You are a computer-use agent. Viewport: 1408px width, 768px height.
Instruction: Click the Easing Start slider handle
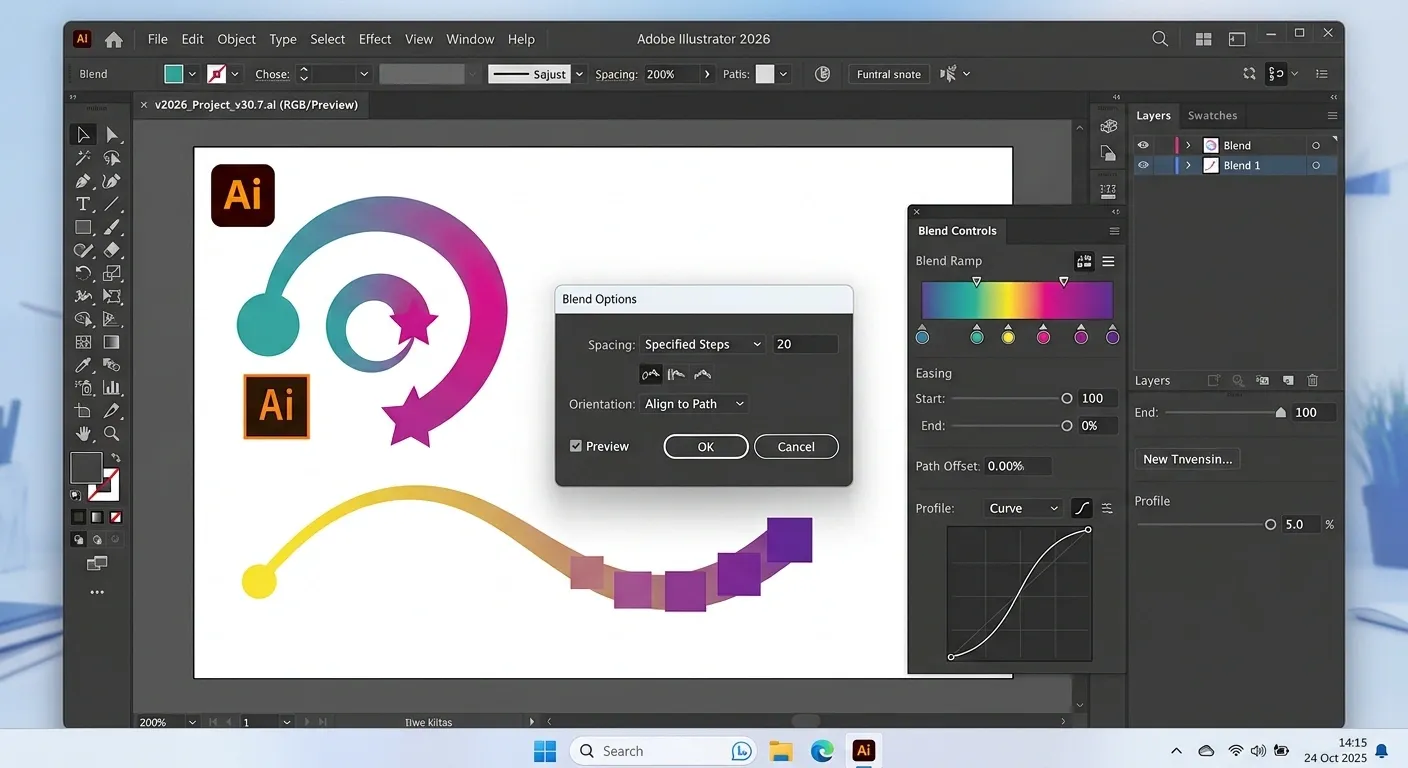coord(1067,398)
